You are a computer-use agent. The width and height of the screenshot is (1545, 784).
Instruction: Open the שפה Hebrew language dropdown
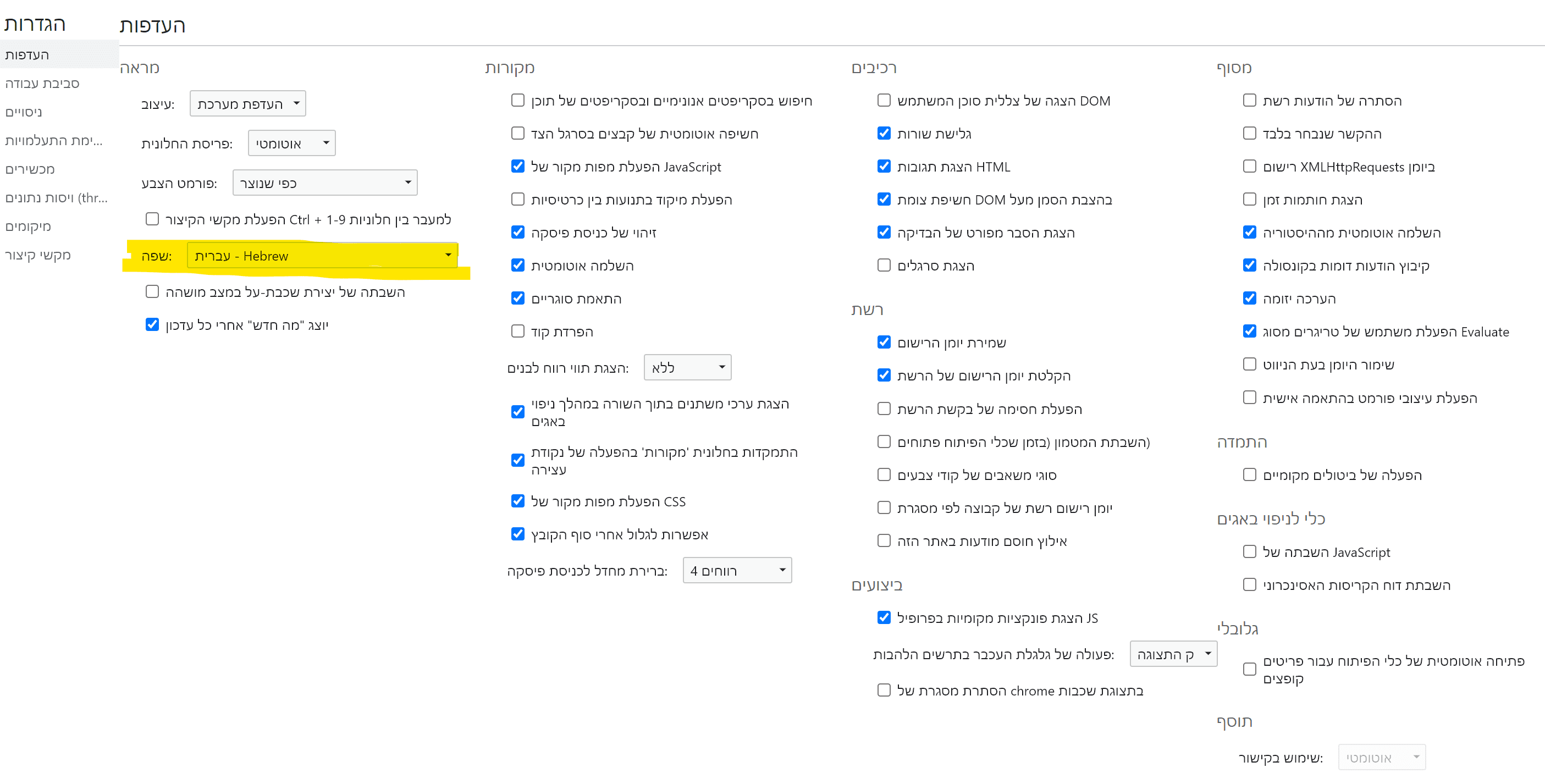322,256
